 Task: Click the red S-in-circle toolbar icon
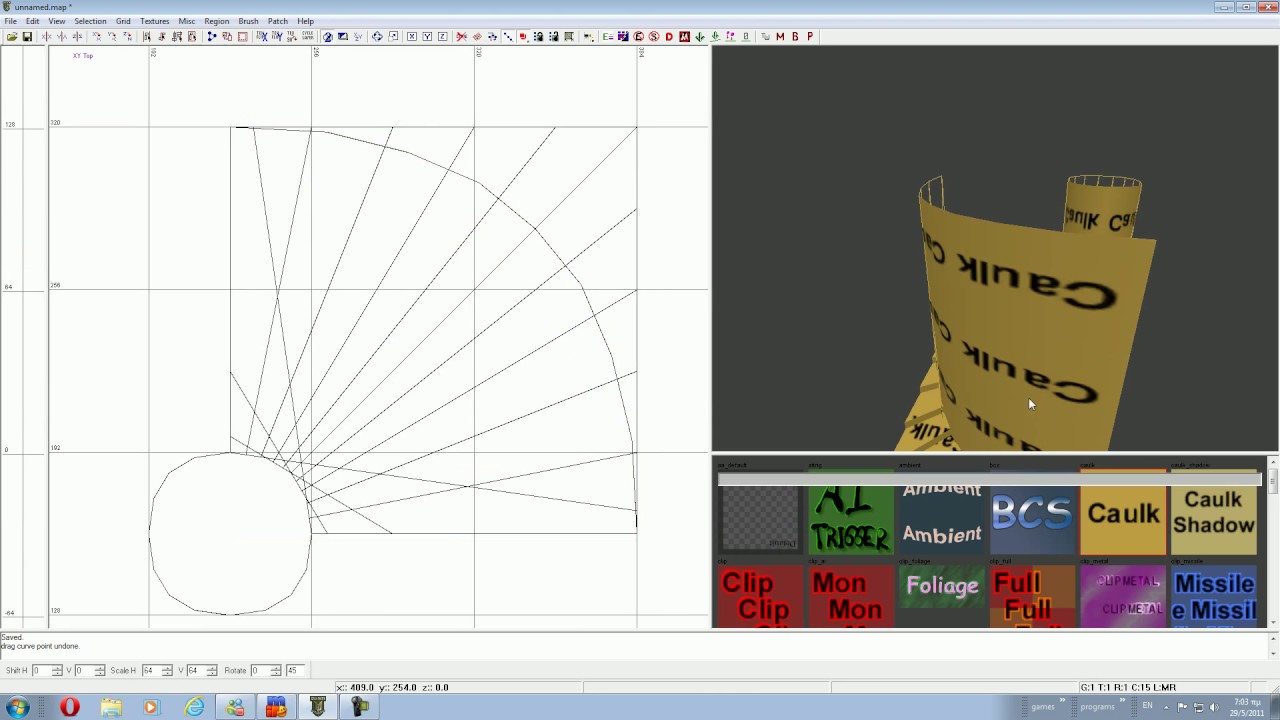coord(654,37)
